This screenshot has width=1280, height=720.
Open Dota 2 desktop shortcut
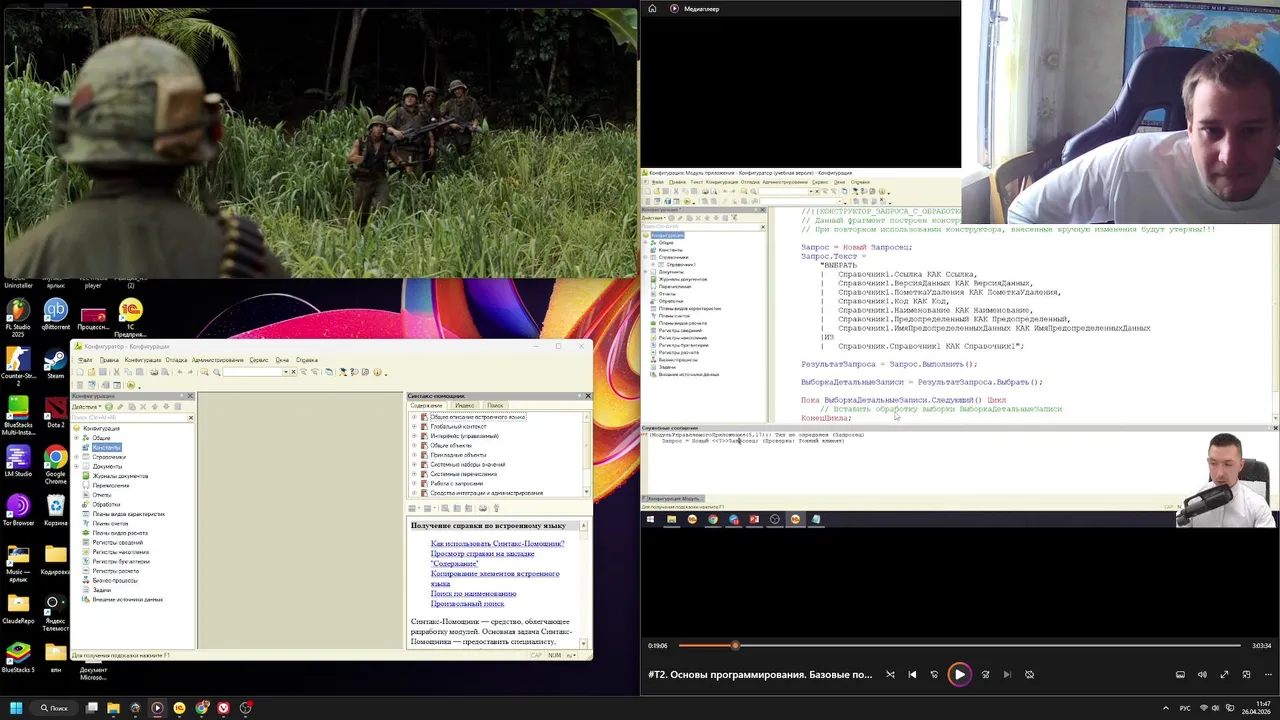pyautogui.click(x=56, y=412)
